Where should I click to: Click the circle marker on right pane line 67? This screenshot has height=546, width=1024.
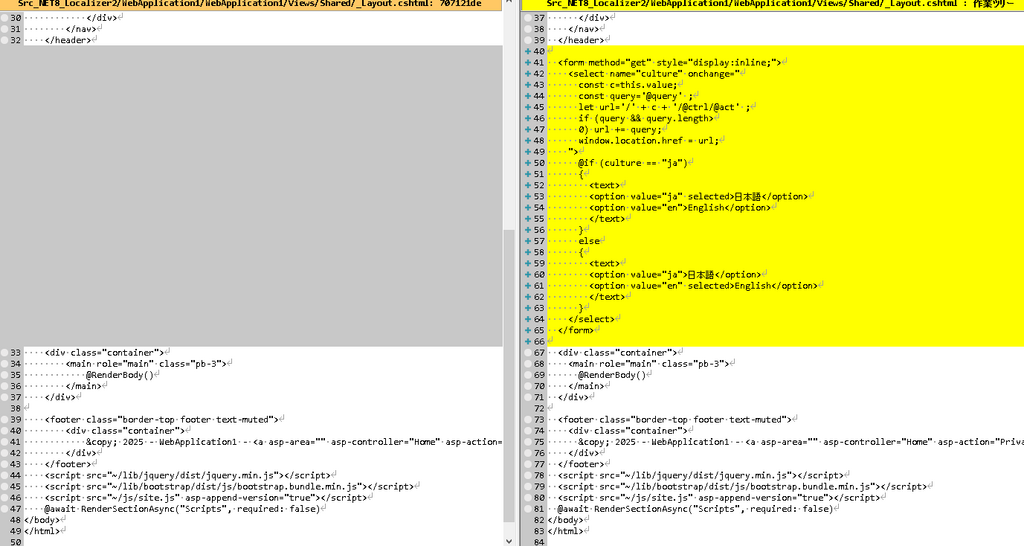click(x=527, y=353)
